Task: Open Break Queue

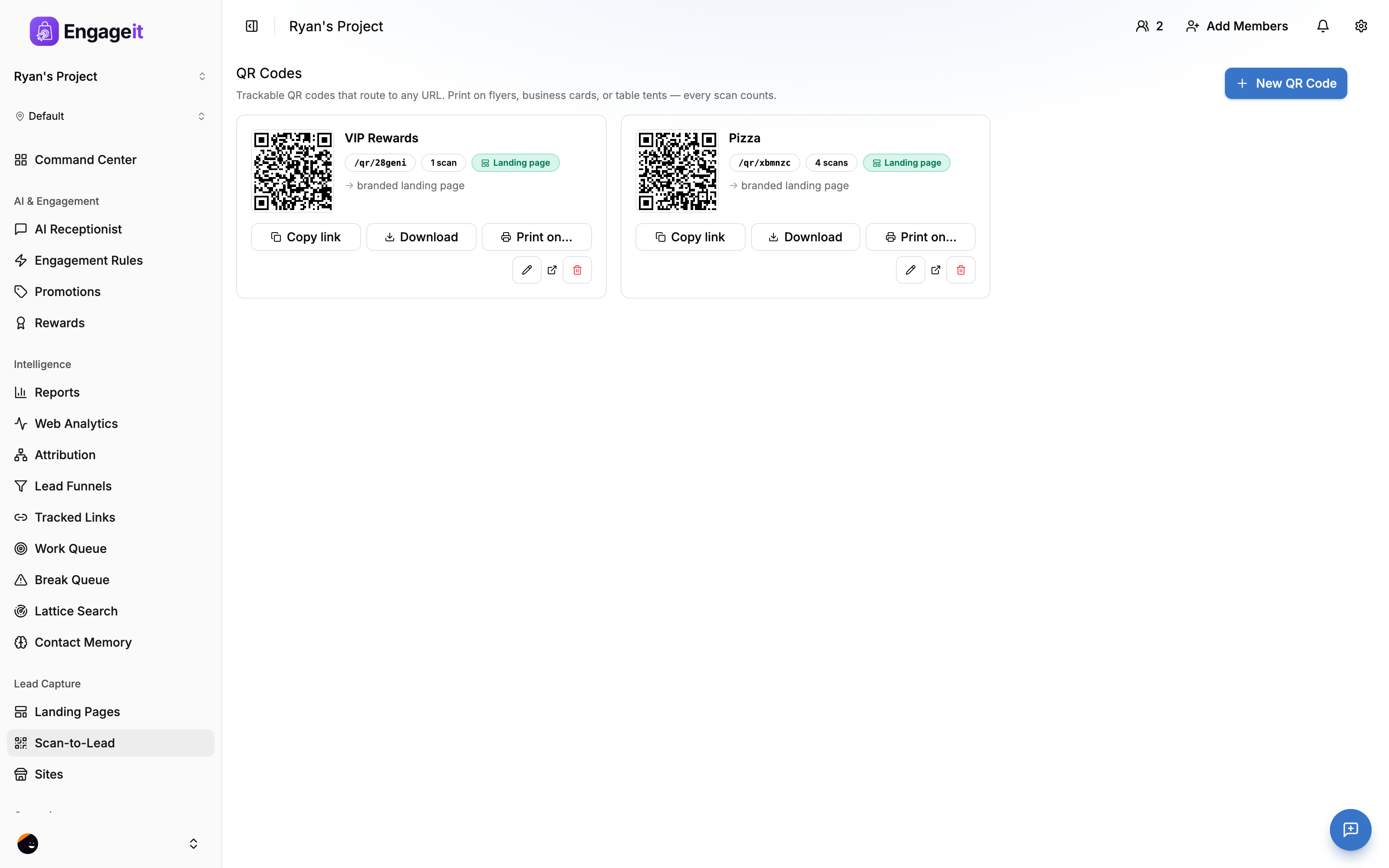Action: click(x=110, y=580)
